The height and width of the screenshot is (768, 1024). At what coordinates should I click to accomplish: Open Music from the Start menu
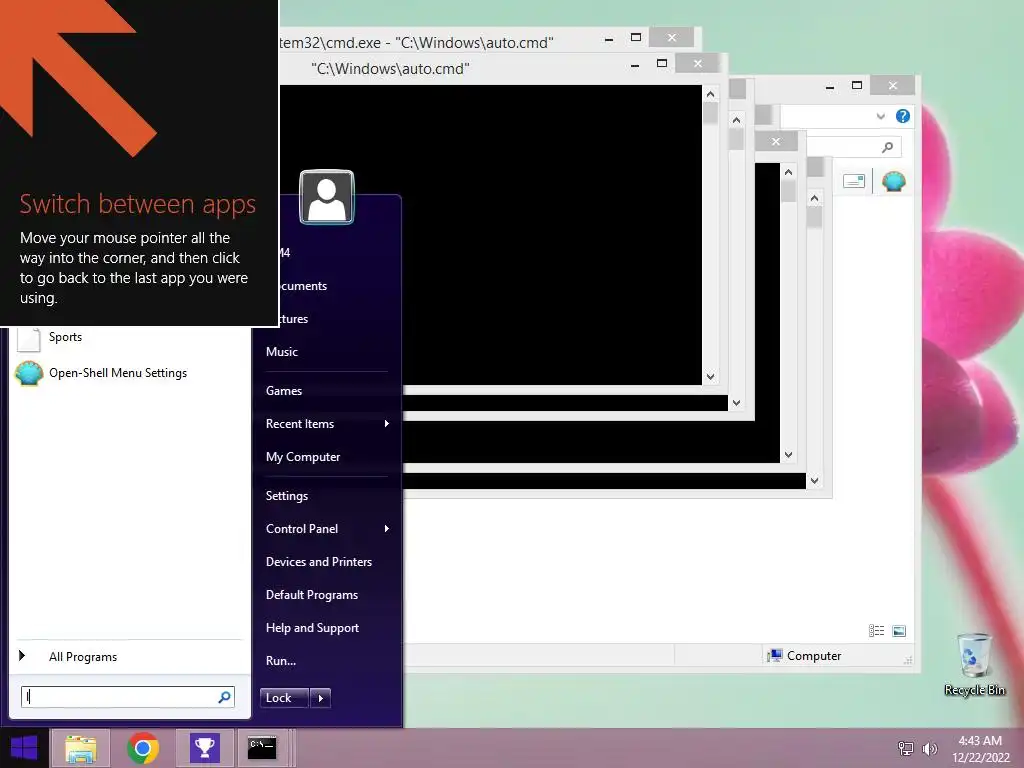(x=281, y=352)
